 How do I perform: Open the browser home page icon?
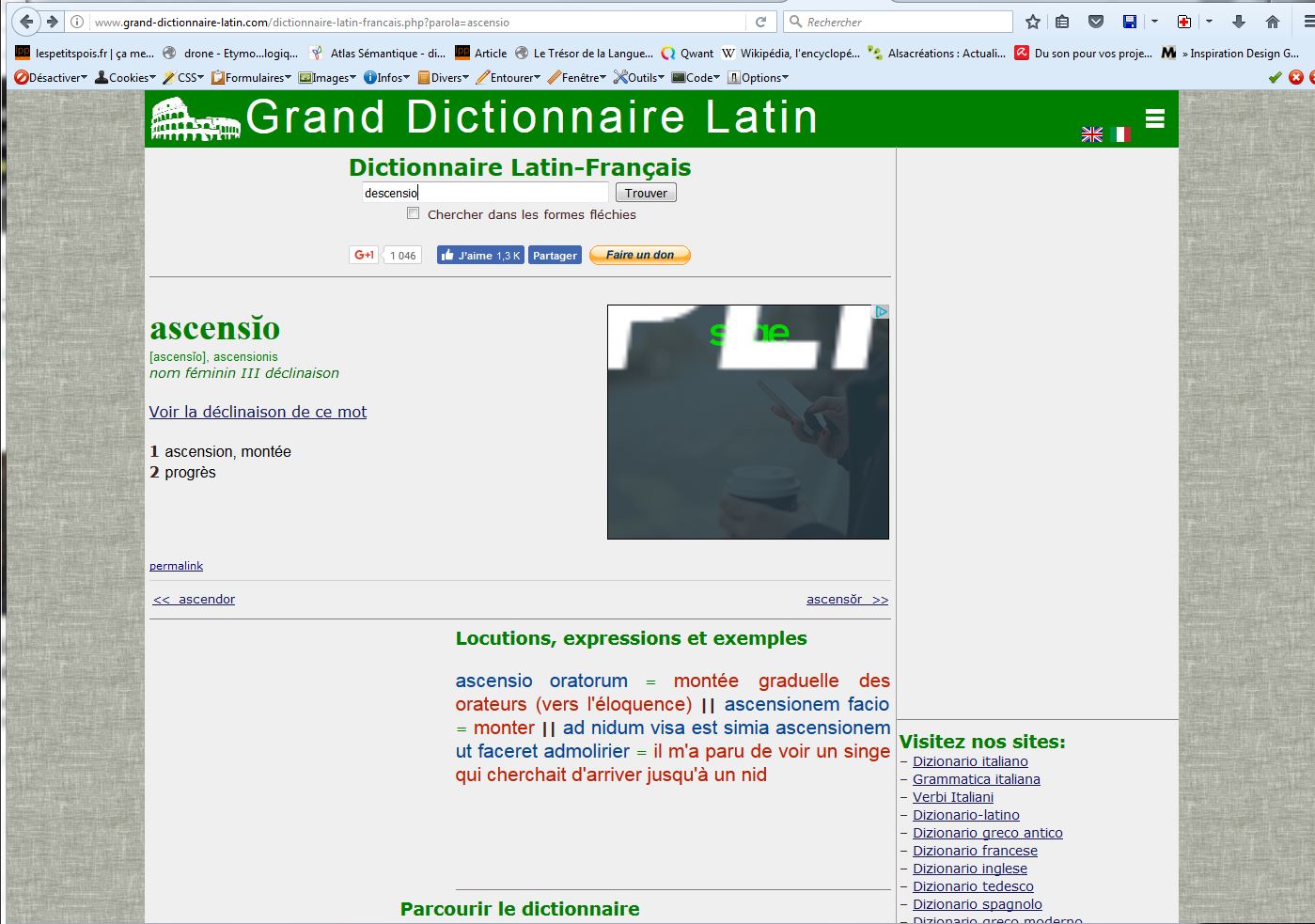(x=1273, y=22)
